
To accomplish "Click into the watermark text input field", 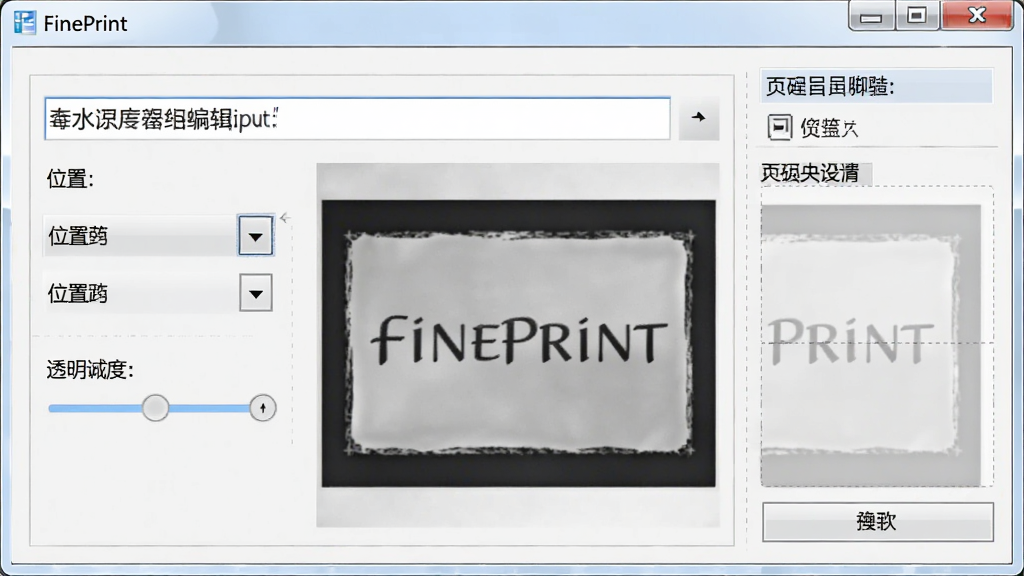I will pyautogui.click(x=357, y=118).
